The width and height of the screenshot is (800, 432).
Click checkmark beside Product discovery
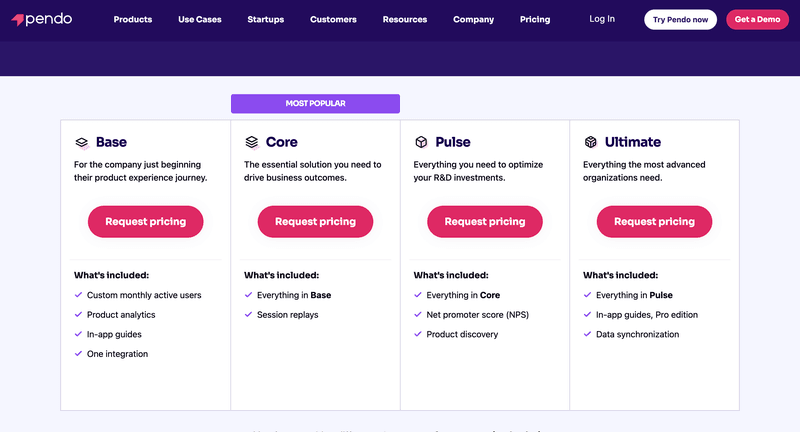[x=418, y=334]
